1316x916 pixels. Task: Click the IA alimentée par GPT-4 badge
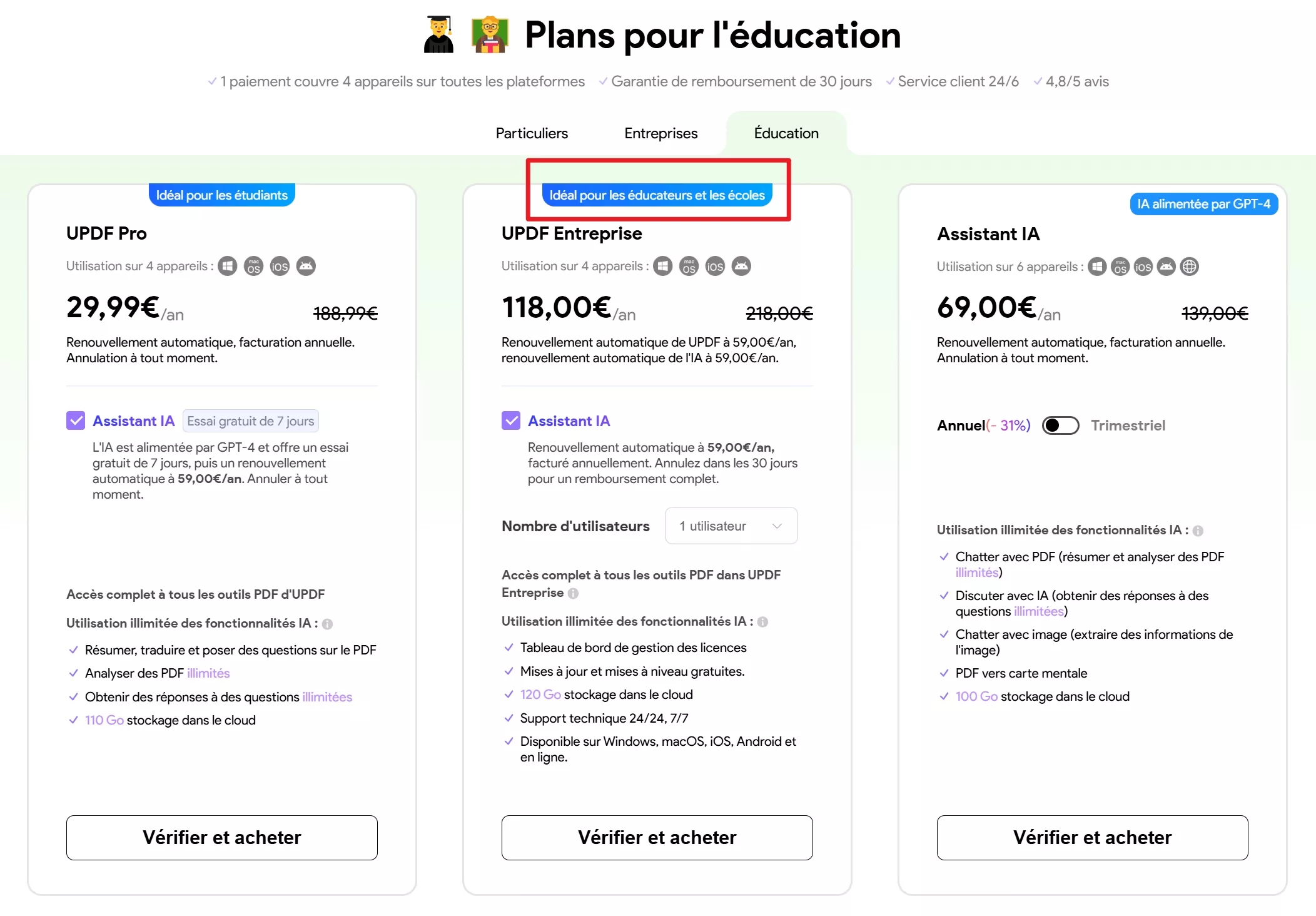[1203, 203]
